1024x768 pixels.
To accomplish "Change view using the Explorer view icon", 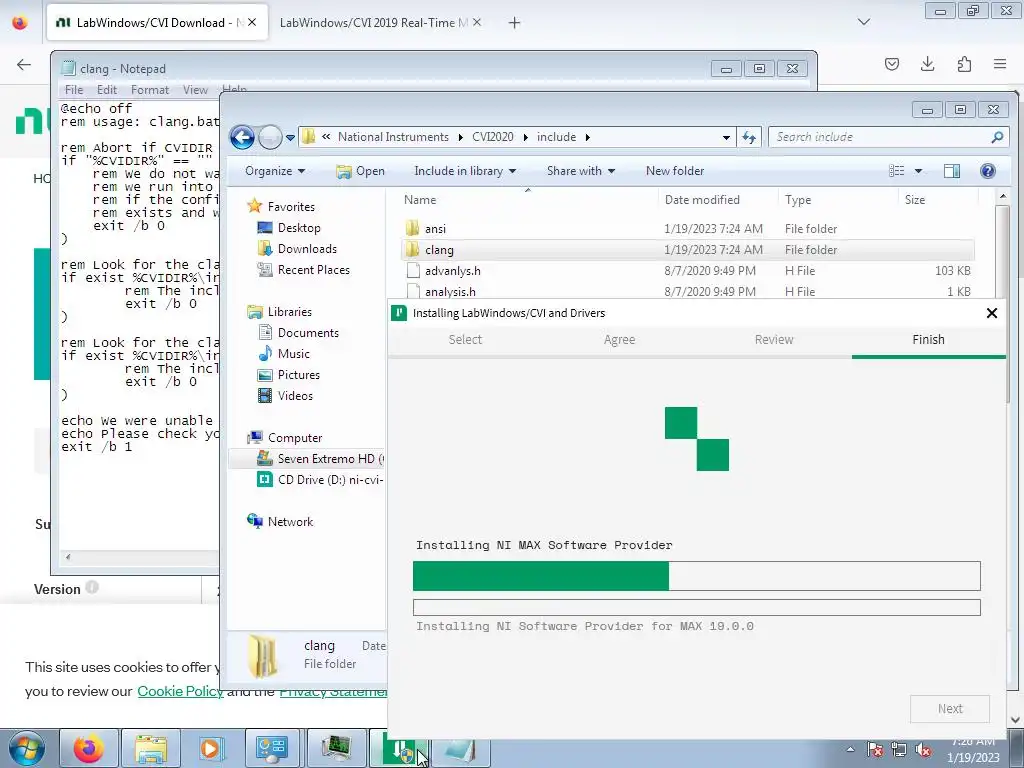I will tap(897, 171).
